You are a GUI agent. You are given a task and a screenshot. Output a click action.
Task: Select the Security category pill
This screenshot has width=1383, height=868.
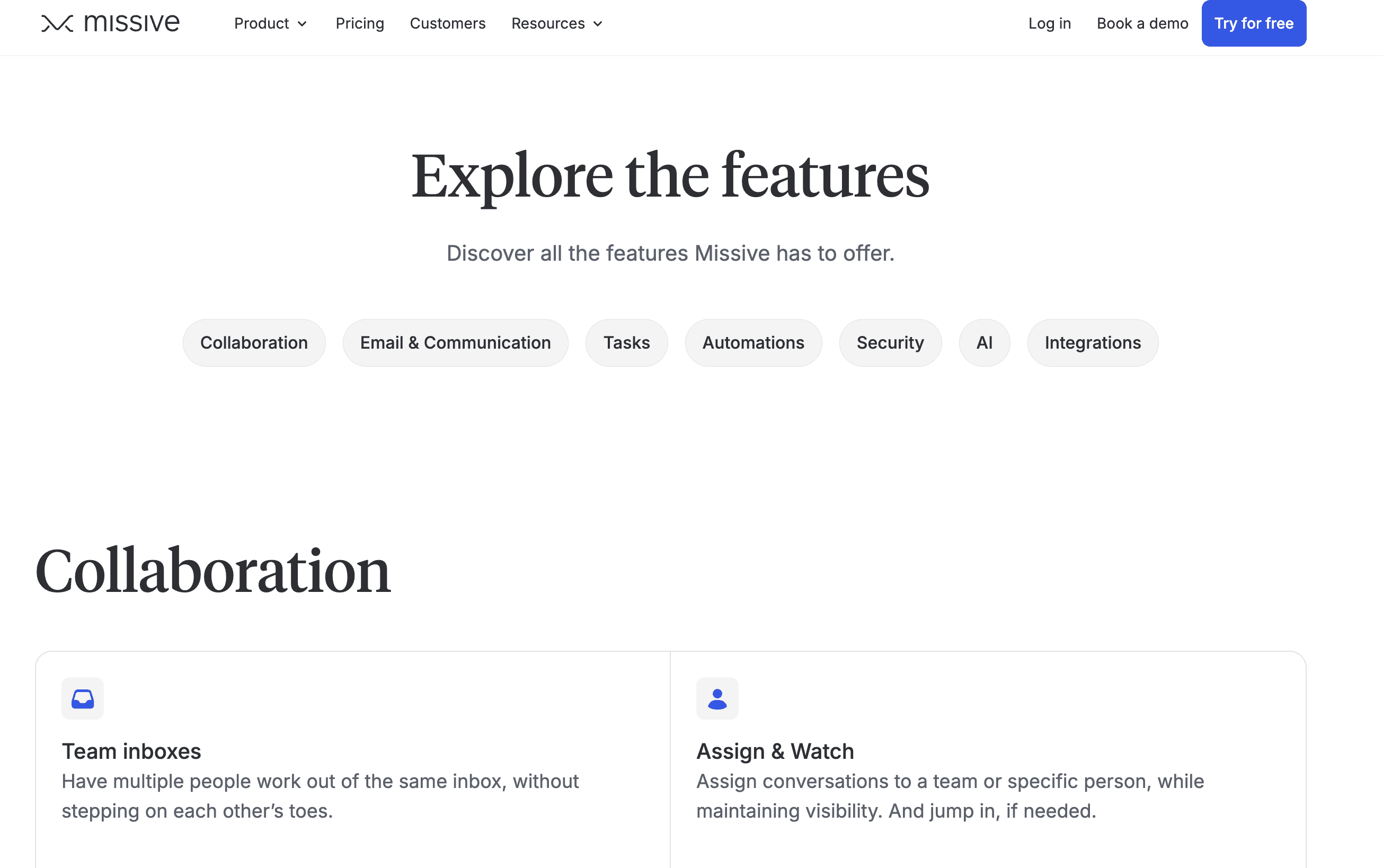tap(891, 343)
